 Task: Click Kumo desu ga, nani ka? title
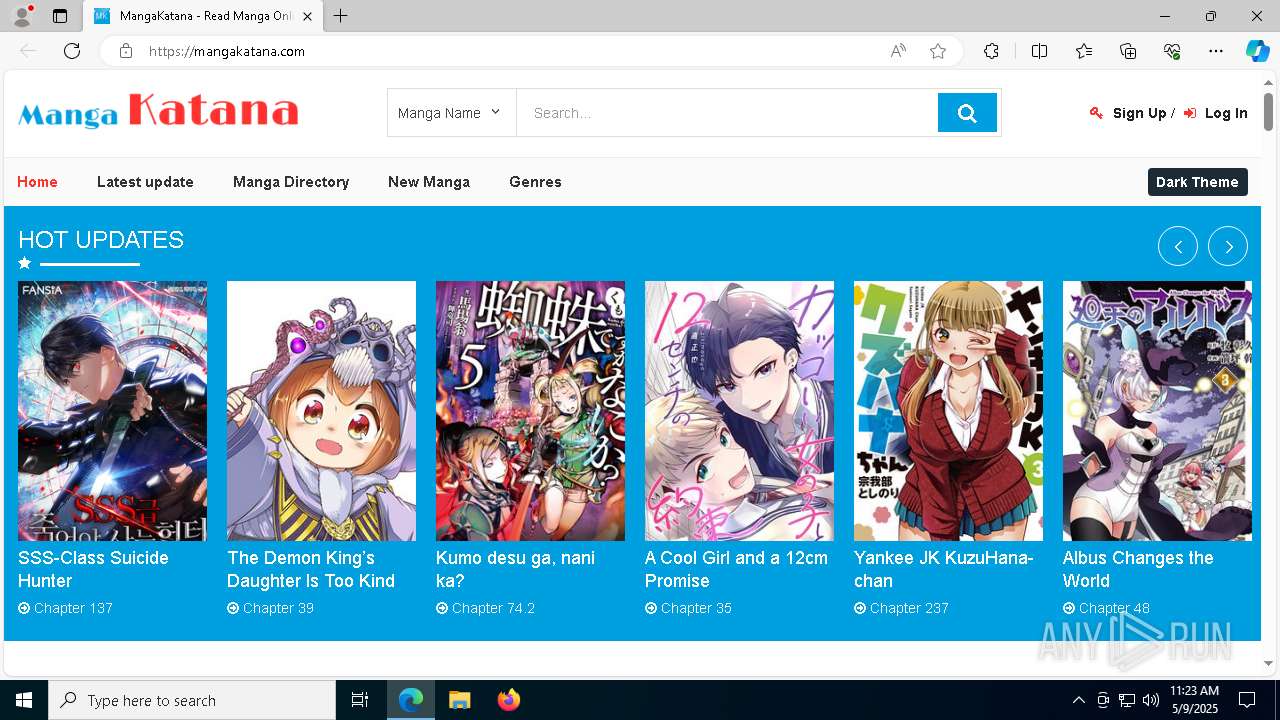pyautogui.click(x=515, y=569)
